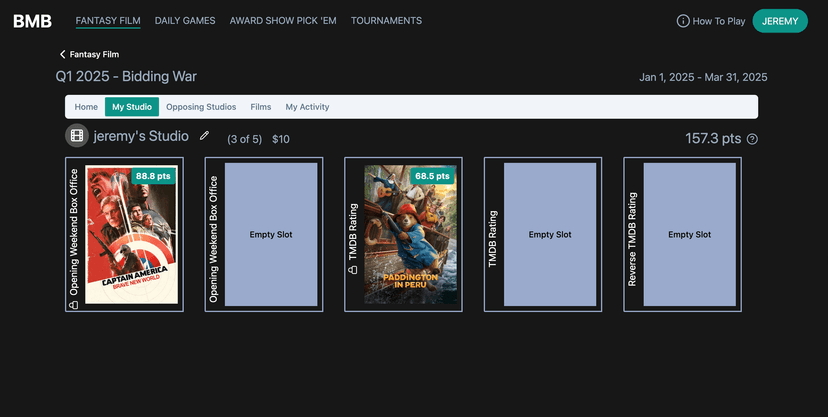Click the 68.5 pts badge
Image resolution: width=828 pixels, height=417 pixels.
click(x=432, y=176)
